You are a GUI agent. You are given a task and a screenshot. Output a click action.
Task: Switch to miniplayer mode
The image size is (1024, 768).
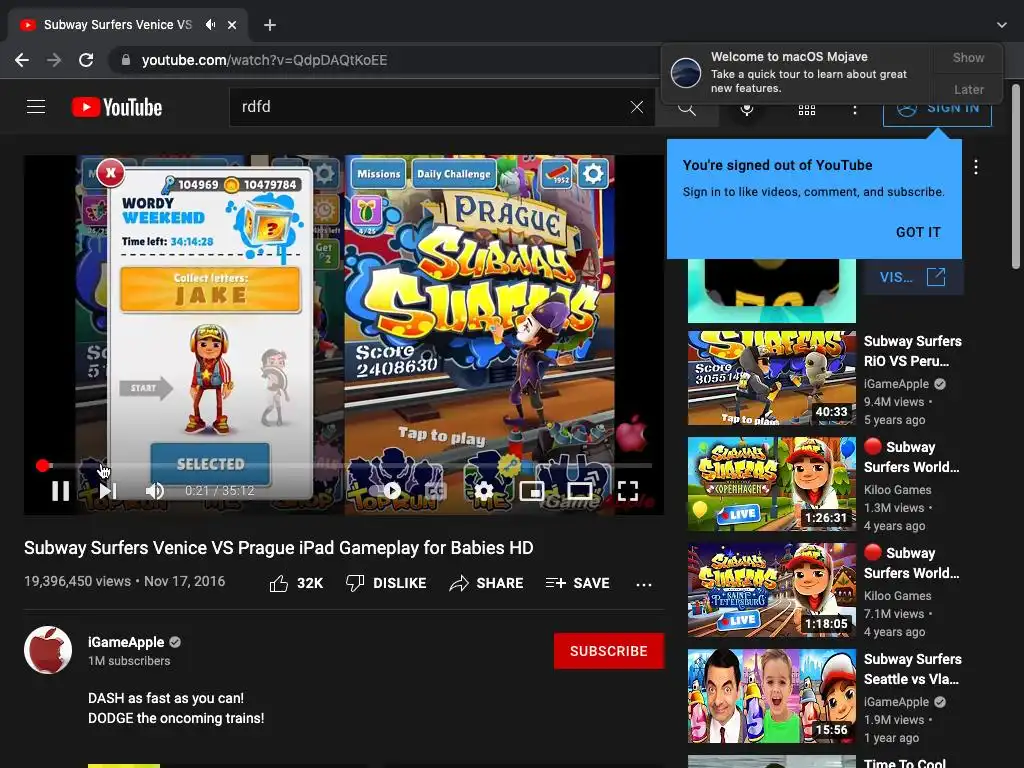[532, 490]
